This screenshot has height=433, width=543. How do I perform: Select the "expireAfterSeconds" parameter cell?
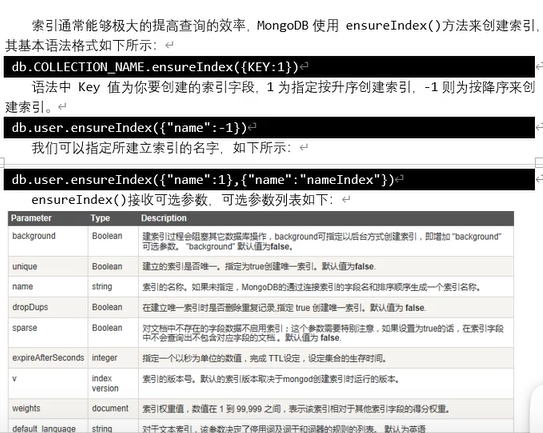pos(48,358)
